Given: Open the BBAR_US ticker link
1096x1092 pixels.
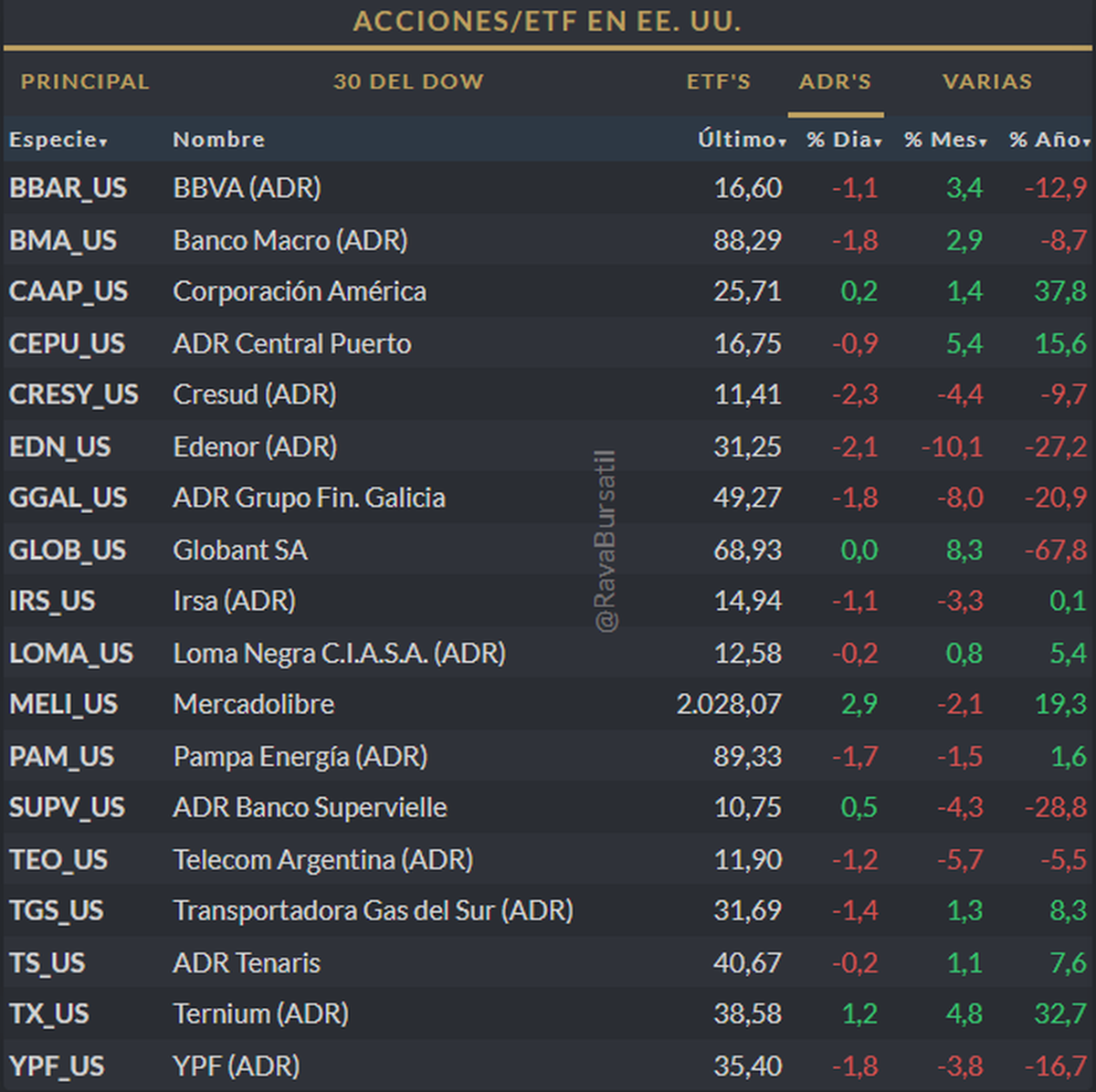Looking at the screenshot, I should point(68,188).
